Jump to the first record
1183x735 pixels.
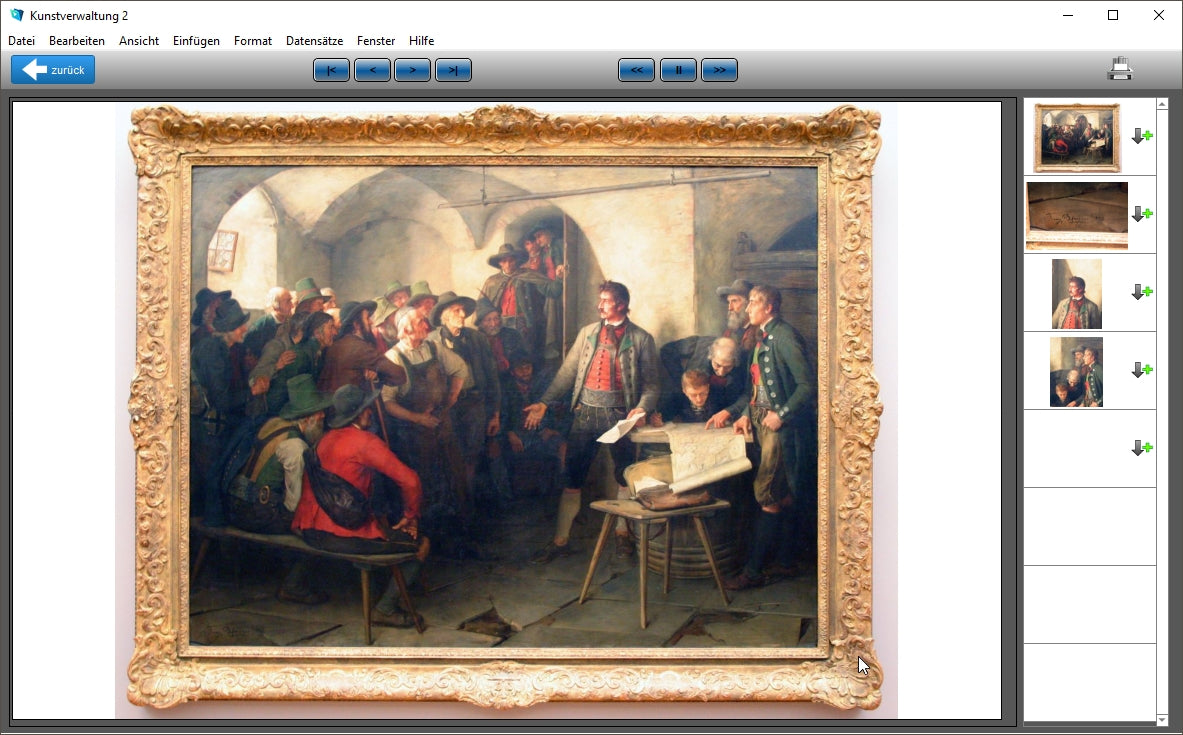331,70
